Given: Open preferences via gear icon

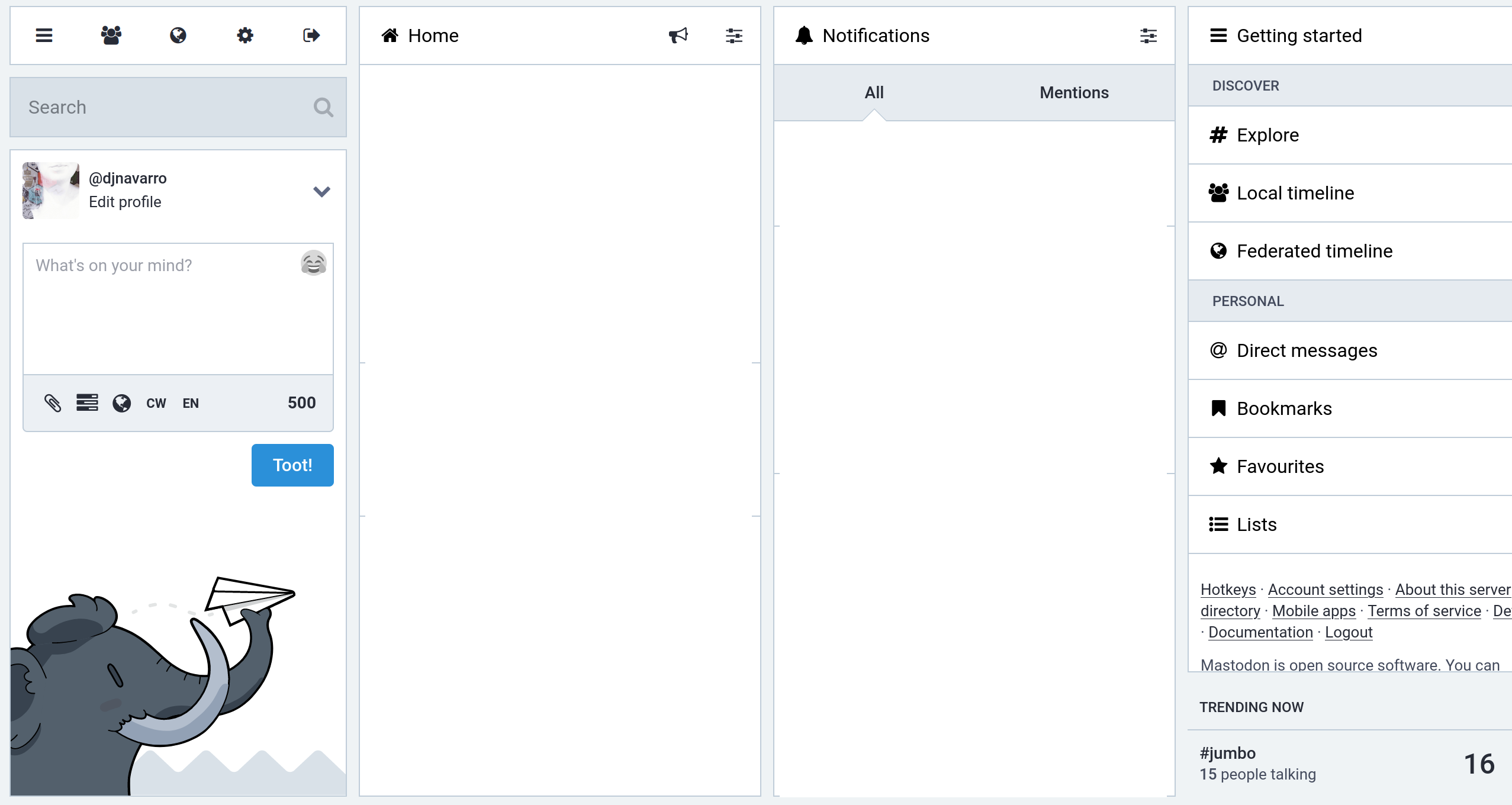Looking at the screenshot, I should [x=245, y=36].
